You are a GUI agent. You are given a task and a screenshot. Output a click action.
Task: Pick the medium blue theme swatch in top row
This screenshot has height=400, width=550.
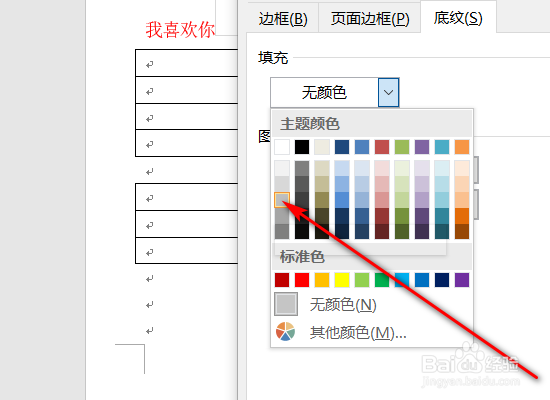tap(362, 147)
